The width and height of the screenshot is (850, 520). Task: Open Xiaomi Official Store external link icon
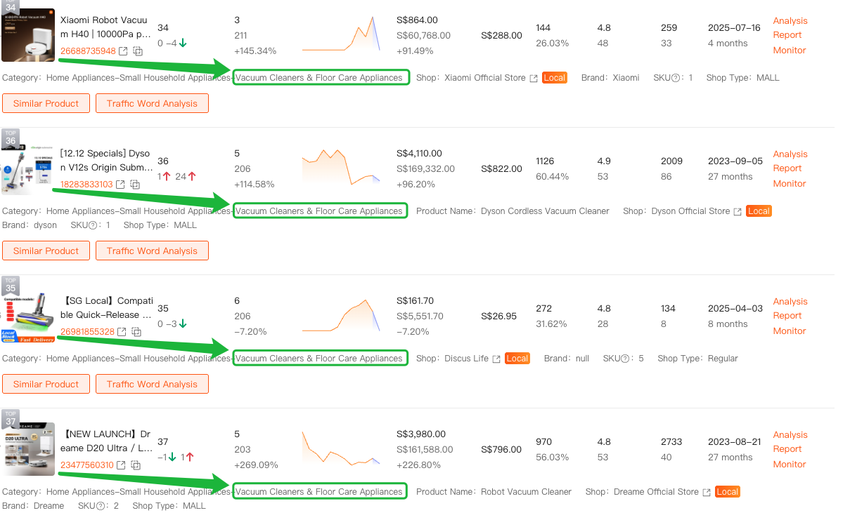click(x=533, y=78)
